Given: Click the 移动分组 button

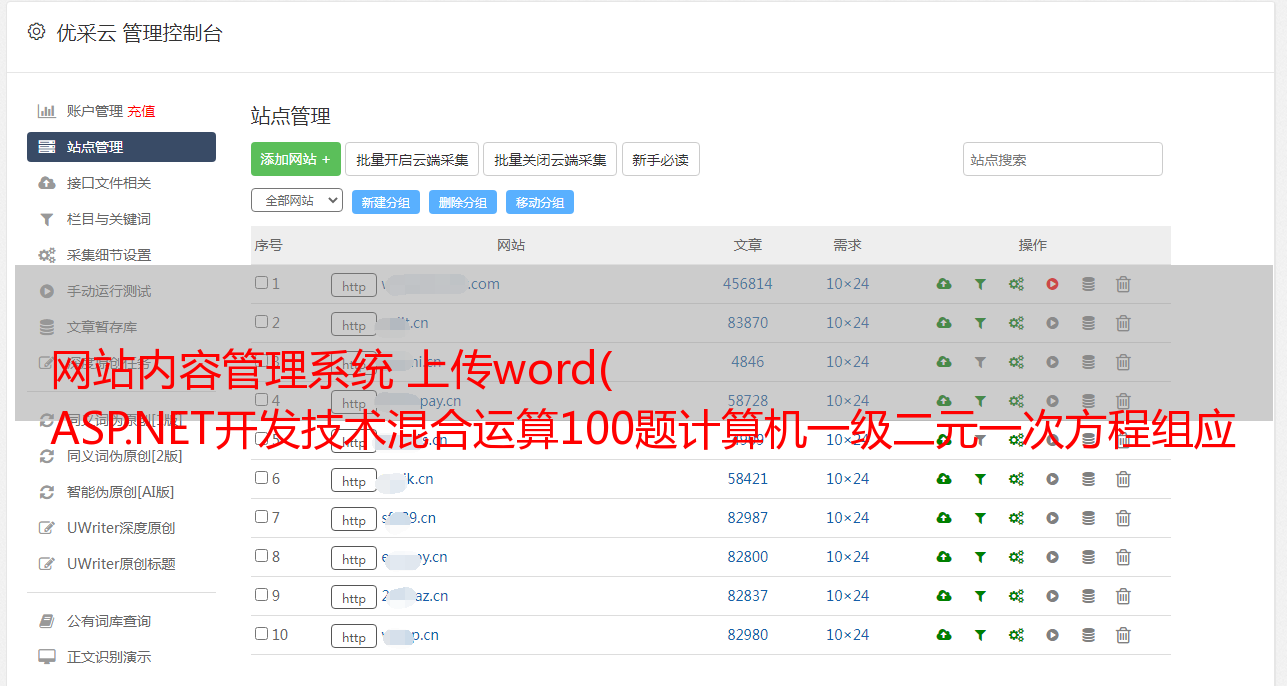Looking at the screenshot, I should (x=540, y=202).
